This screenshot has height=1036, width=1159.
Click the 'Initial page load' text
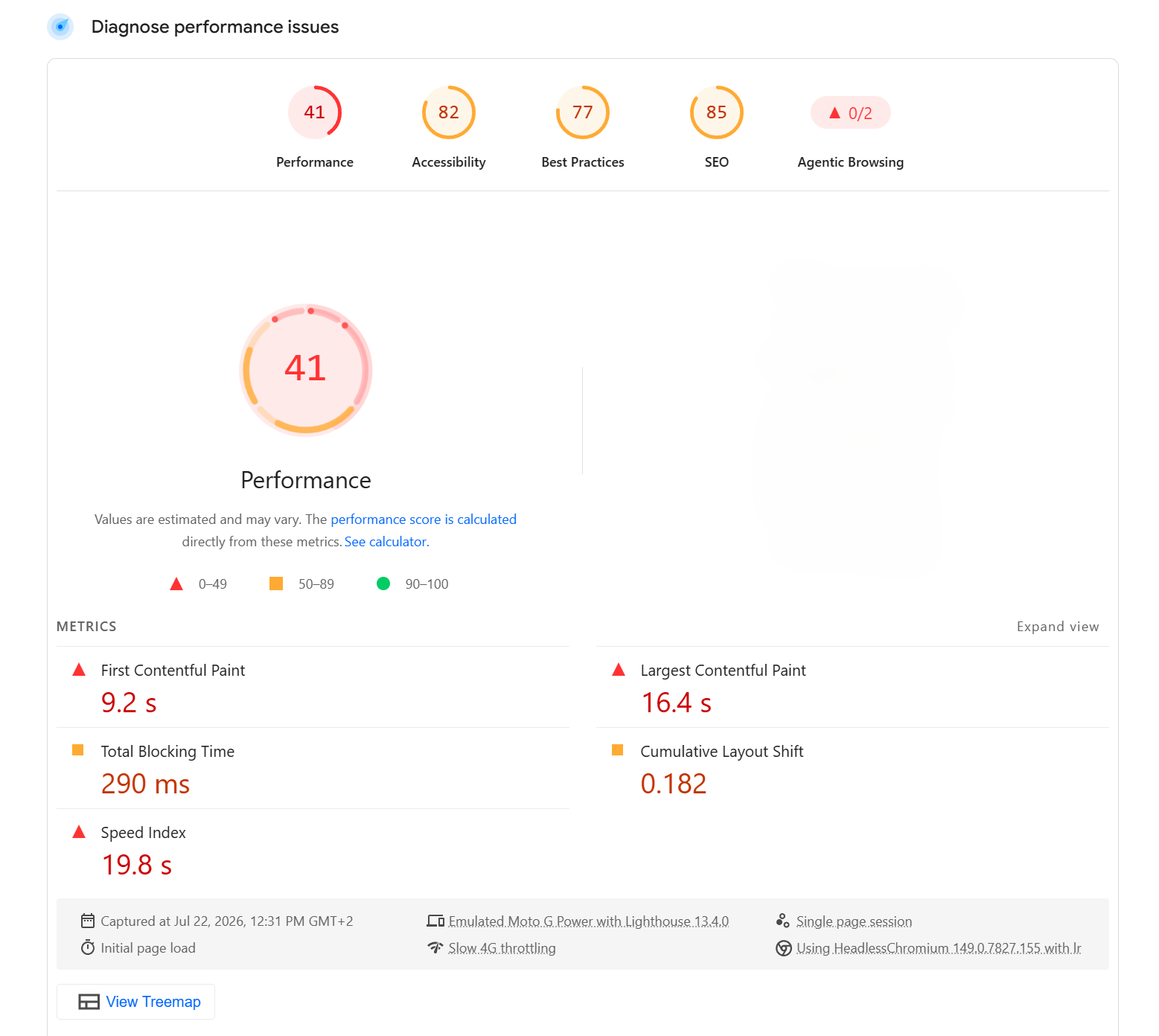148,948
